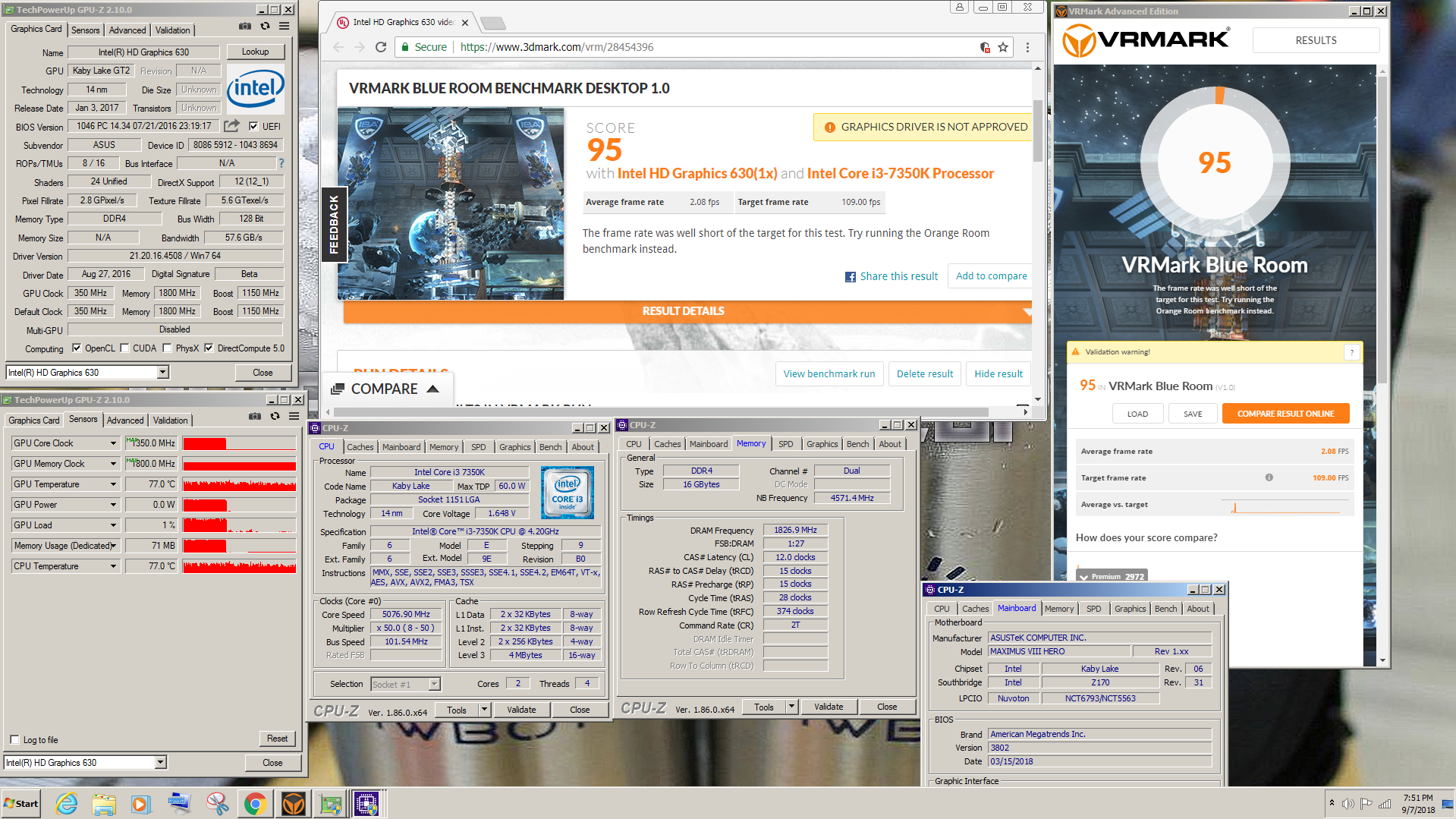Click the info icon next to Target frame rate
Image resolution: width=1456 pixels, height=819 pixels.
point(1269,477)
